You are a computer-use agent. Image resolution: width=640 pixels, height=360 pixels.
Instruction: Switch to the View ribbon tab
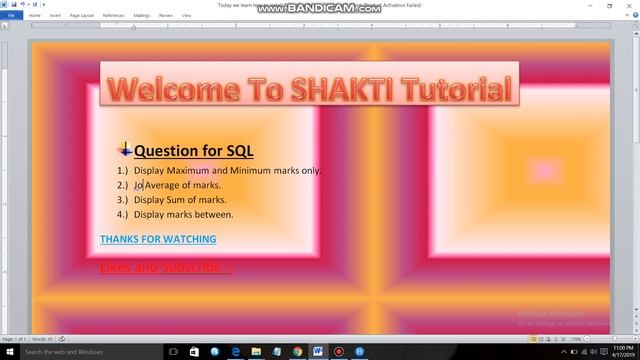click(x=187, y=16)
